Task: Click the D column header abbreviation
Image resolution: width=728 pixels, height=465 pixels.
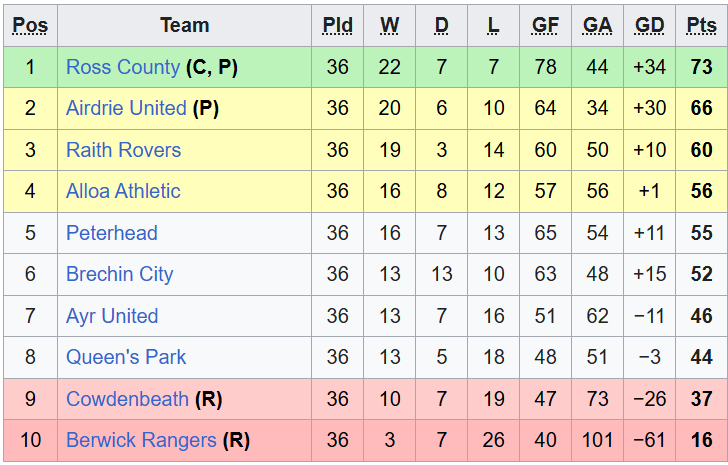Action: click(x=442, y=25)
